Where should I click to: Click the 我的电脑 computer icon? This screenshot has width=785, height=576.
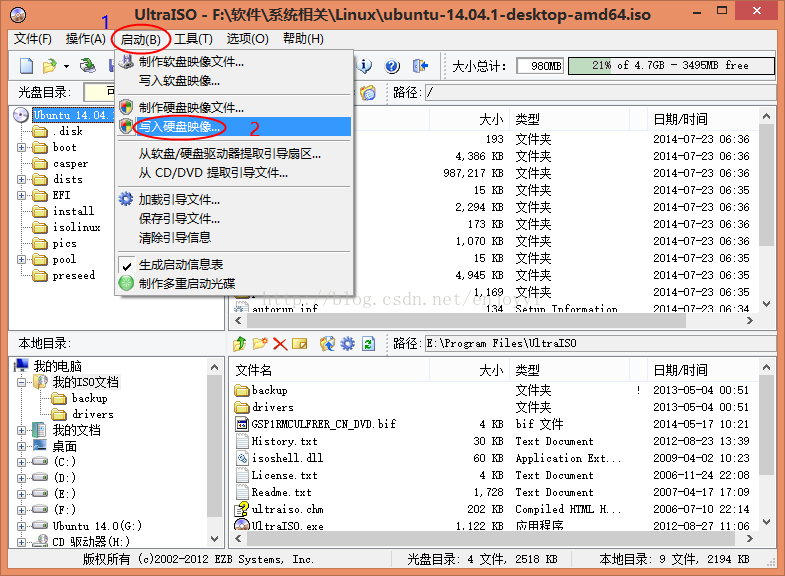tap(21, 366)
